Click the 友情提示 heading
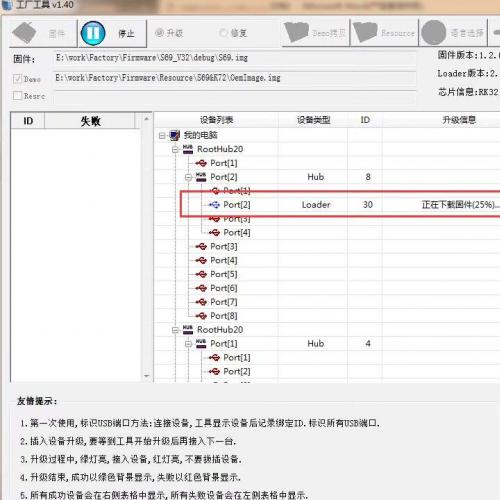Viewport: 500px width, 500px height. point(37,401)
